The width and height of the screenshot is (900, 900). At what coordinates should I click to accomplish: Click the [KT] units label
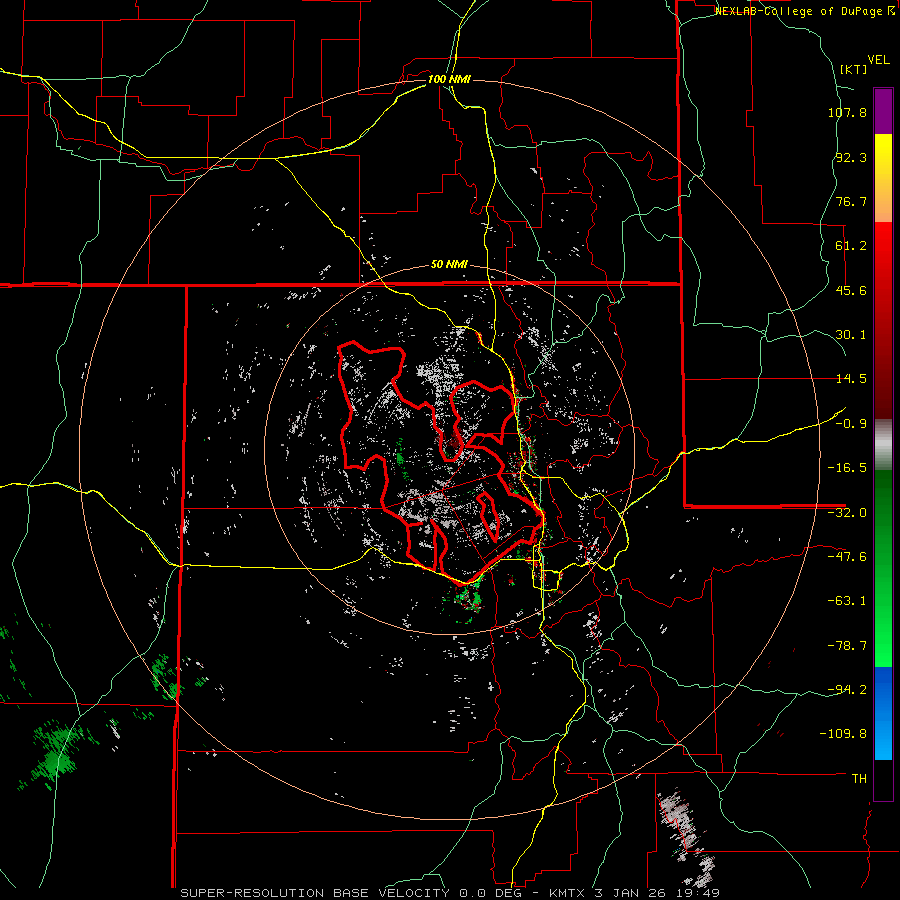853,69
